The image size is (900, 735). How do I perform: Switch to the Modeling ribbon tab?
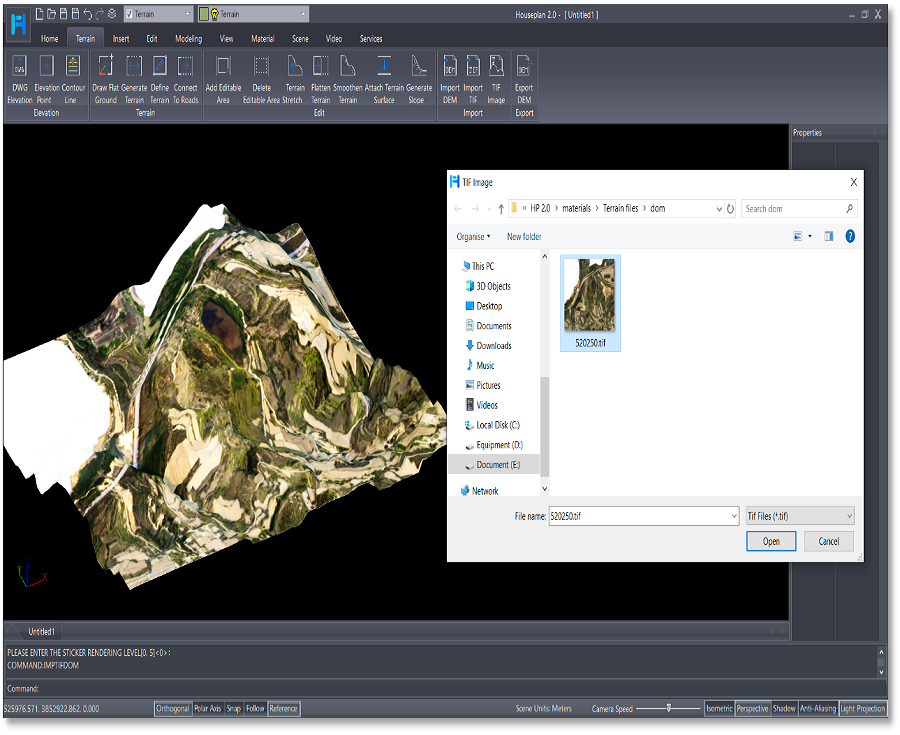(x=191, y=38)
